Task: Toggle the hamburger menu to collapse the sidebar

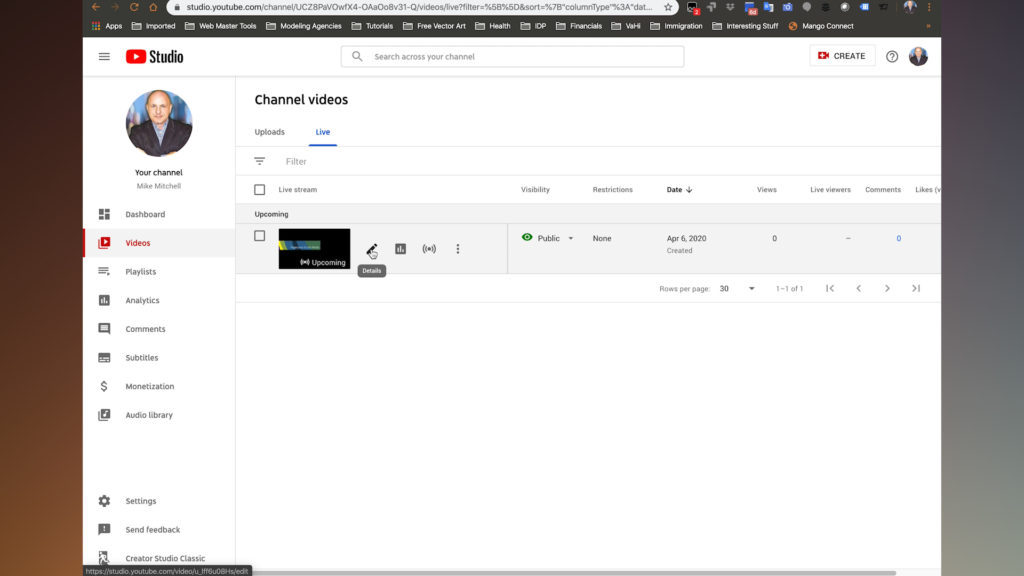Action: click(x=103, y=56)
